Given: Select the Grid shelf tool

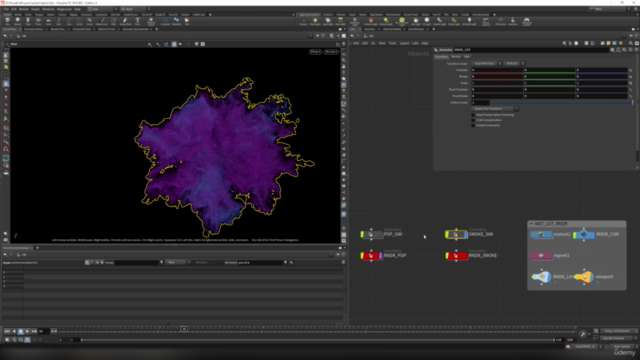Looking at the screenshot, I should [48, 21].
